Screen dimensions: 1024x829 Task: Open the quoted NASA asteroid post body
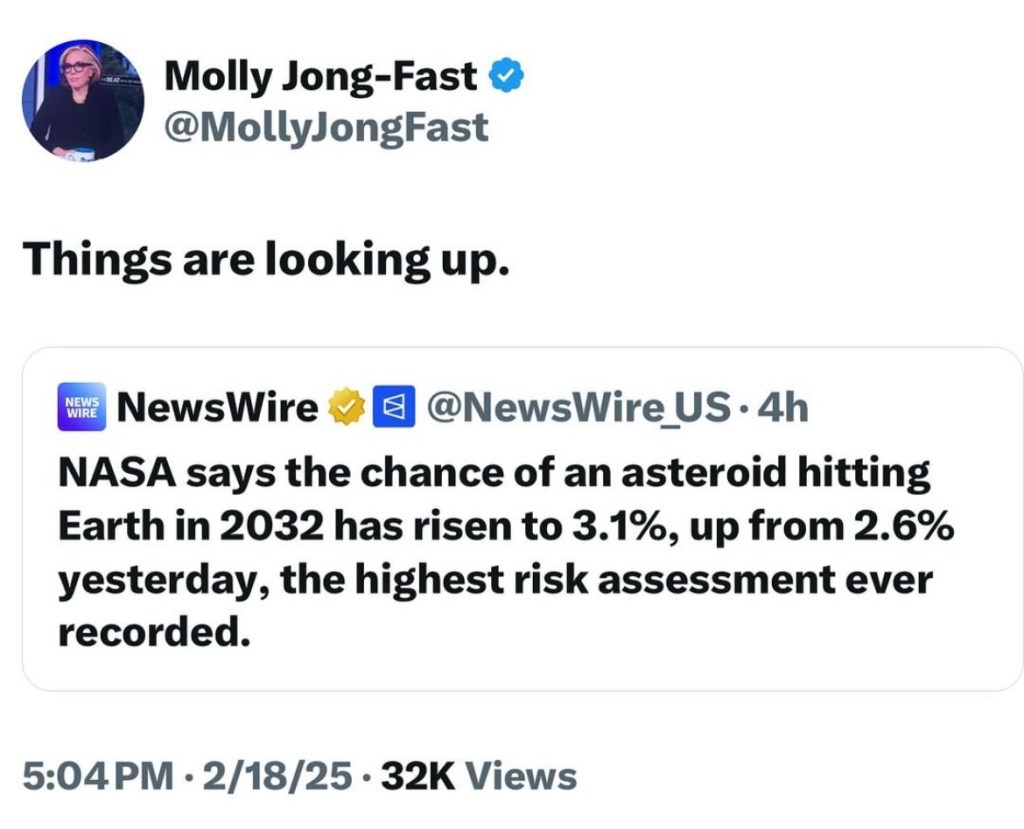500,550
